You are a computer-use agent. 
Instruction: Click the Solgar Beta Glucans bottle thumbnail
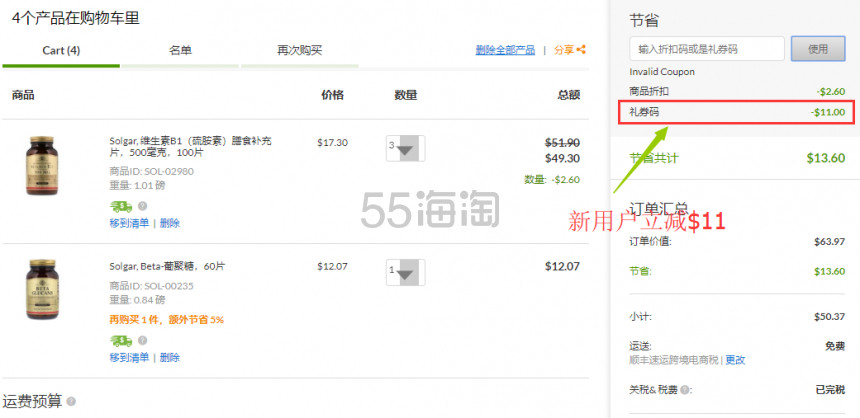click(42, 289)
